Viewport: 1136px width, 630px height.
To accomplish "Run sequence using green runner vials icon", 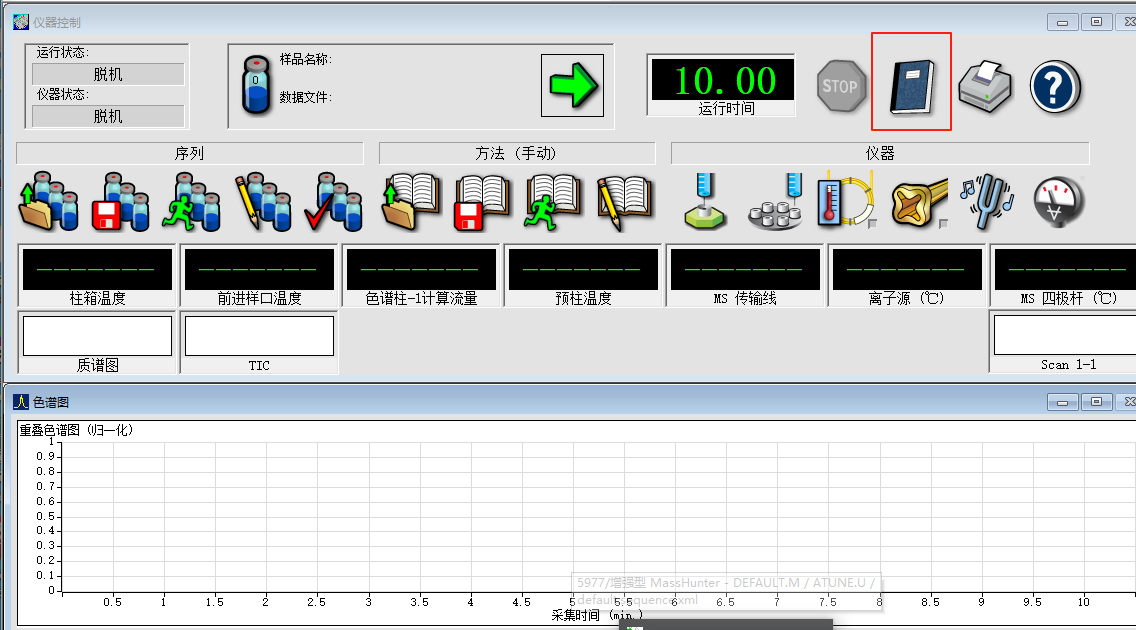I will coord(192,201).
